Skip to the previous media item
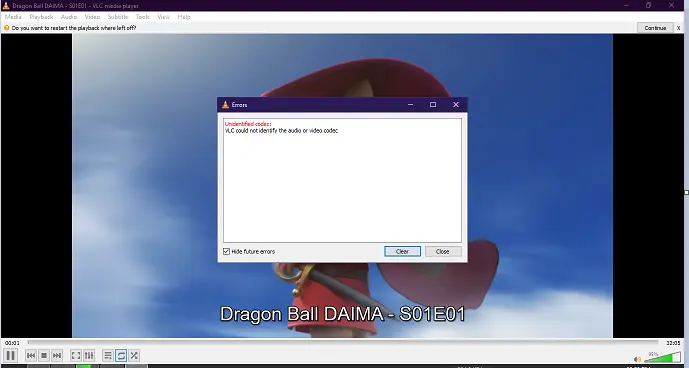This screenshot has height=368, width=689. point(31,355)
